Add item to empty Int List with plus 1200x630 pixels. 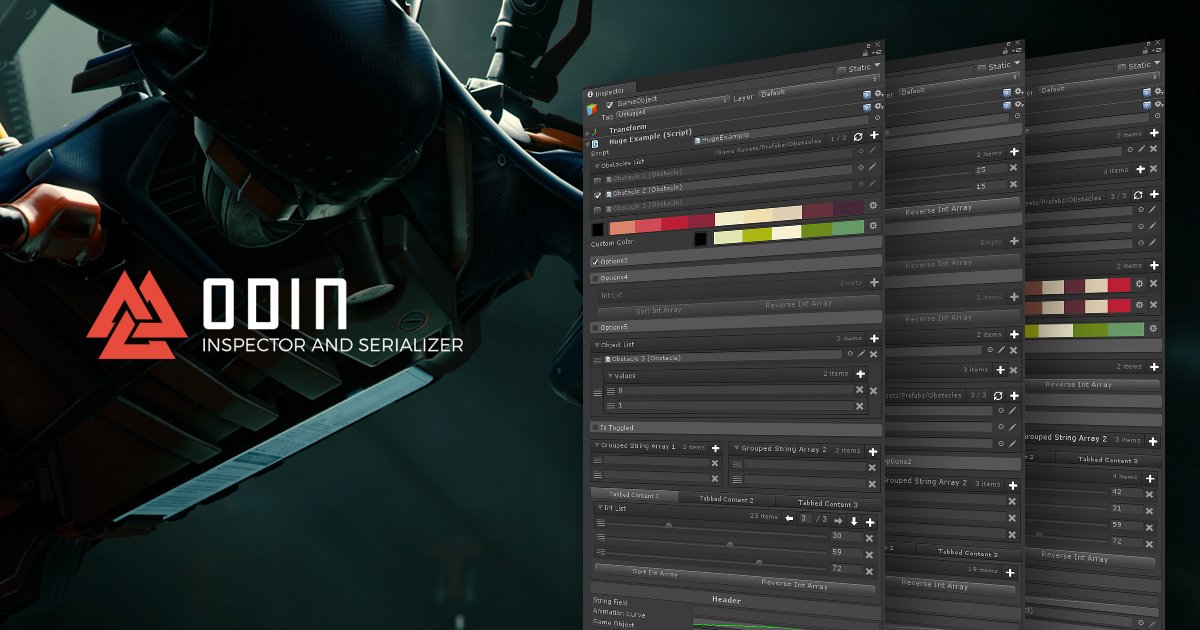tap(874, 283)
